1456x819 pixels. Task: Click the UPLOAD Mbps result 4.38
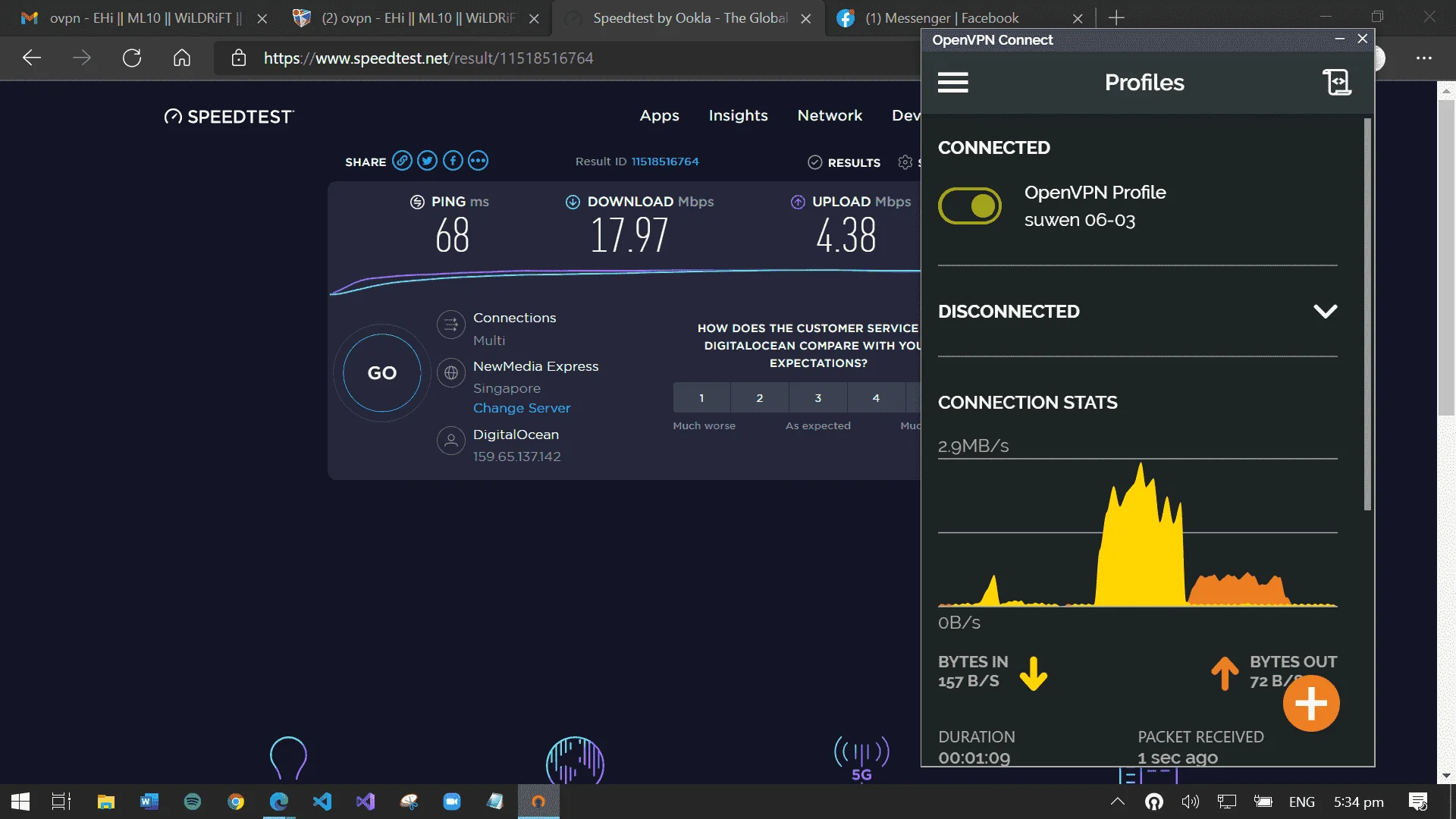pyautogui.click(x=846, y=235)
